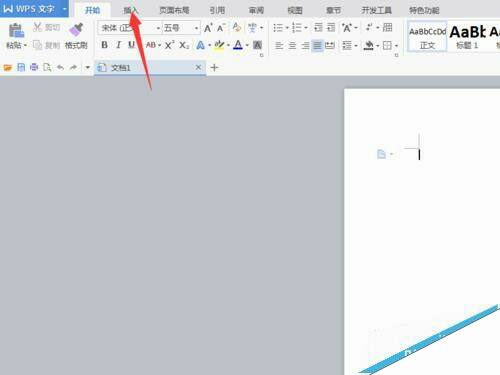Save the document with disk icon
Screen dimensions: 500x375
pyautogui.click(x=21, y=68)
